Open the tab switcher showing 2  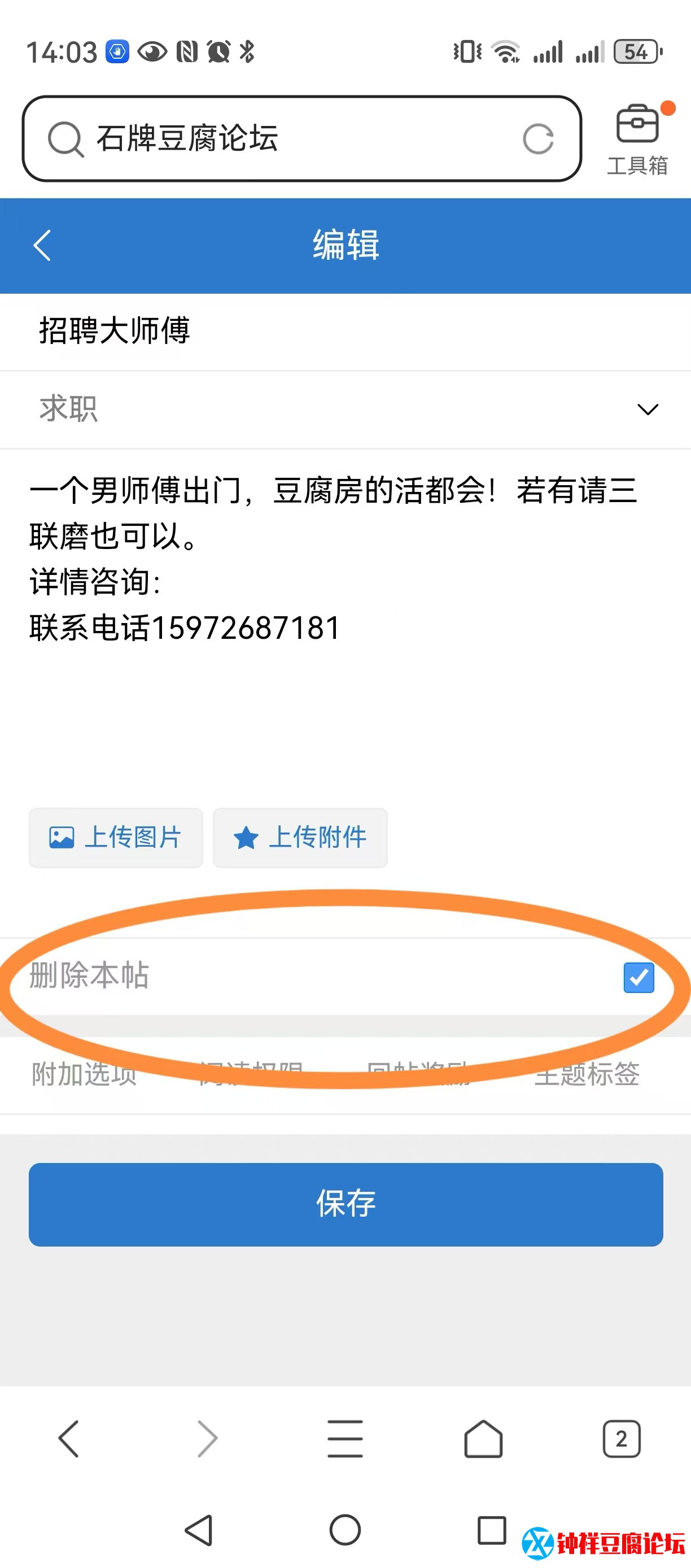click(621, 1439)
